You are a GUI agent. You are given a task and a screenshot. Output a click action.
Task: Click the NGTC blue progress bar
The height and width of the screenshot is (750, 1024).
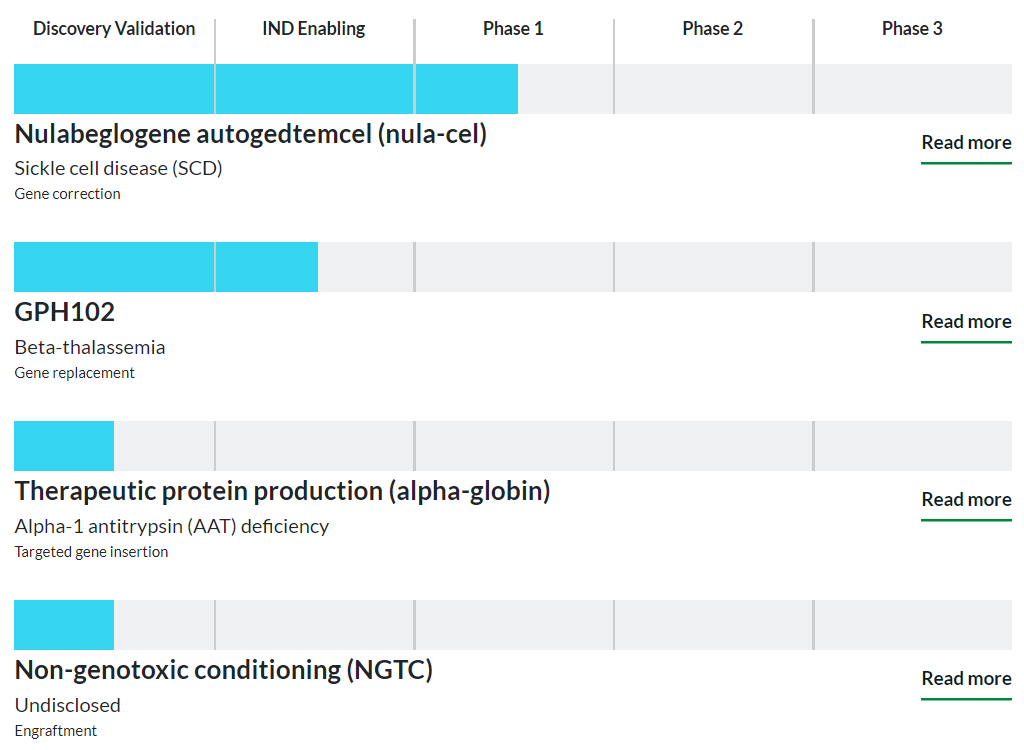coord(64,625)
